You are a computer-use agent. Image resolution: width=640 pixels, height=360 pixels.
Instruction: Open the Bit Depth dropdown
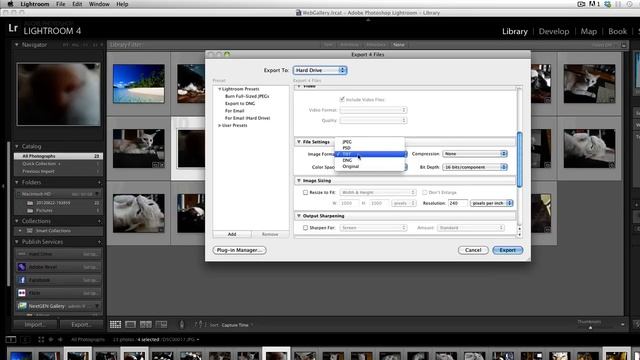click(x=475, y=167)
